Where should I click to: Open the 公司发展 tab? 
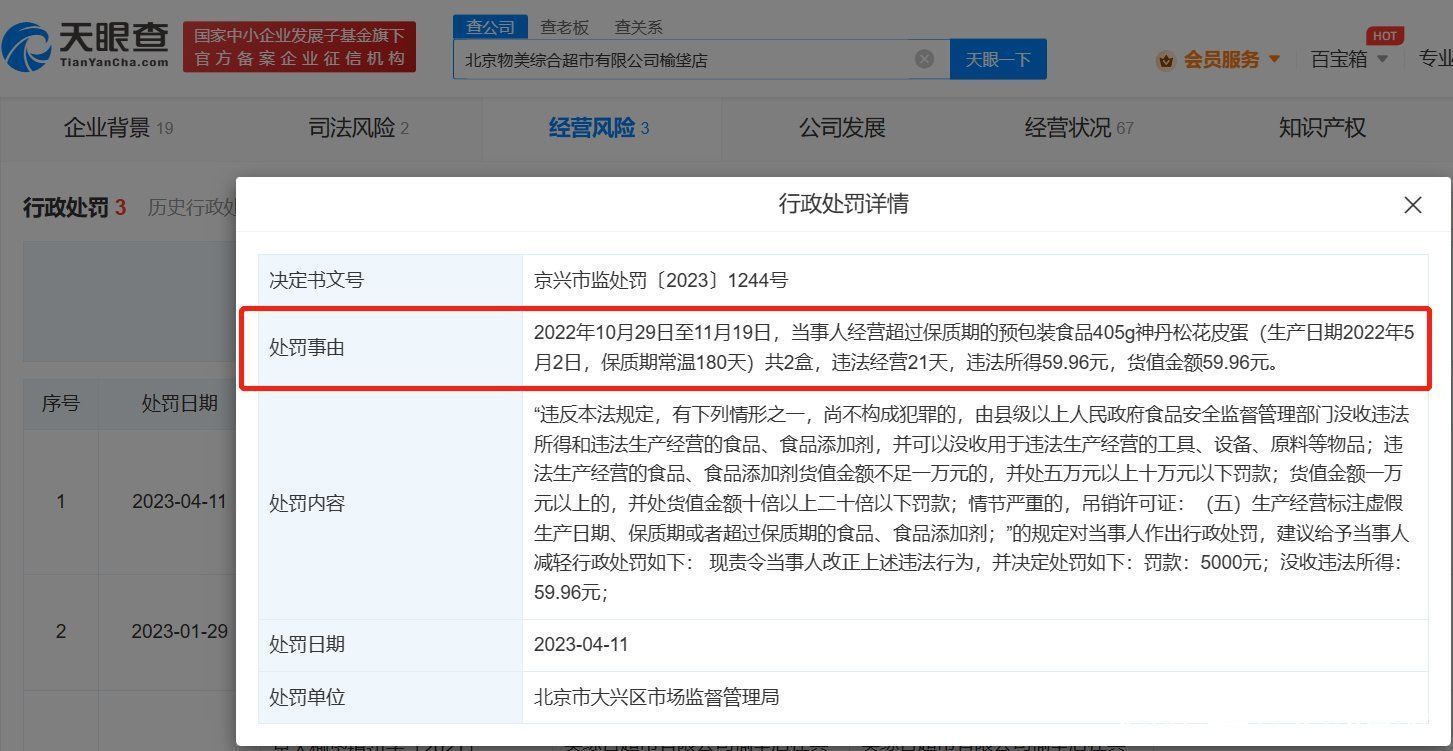tap(842, 128)
